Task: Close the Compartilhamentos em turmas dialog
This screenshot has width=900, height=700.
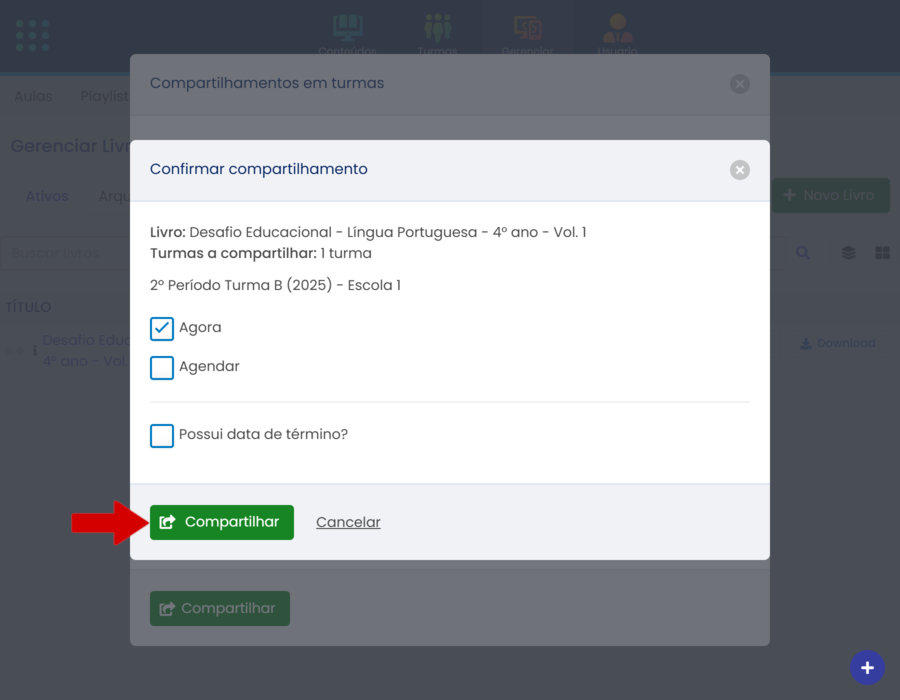Action: tap(739, 84)
